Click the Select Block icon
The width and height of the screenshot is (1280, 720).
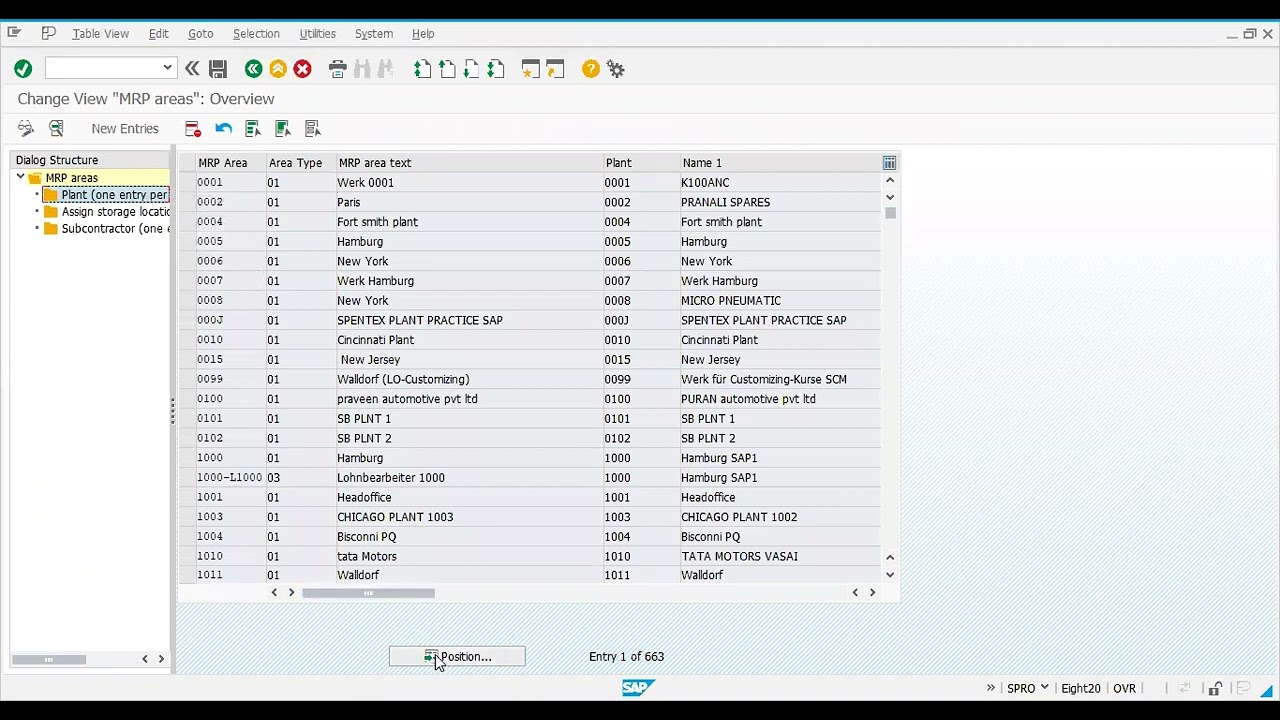[x=283, y=128]
